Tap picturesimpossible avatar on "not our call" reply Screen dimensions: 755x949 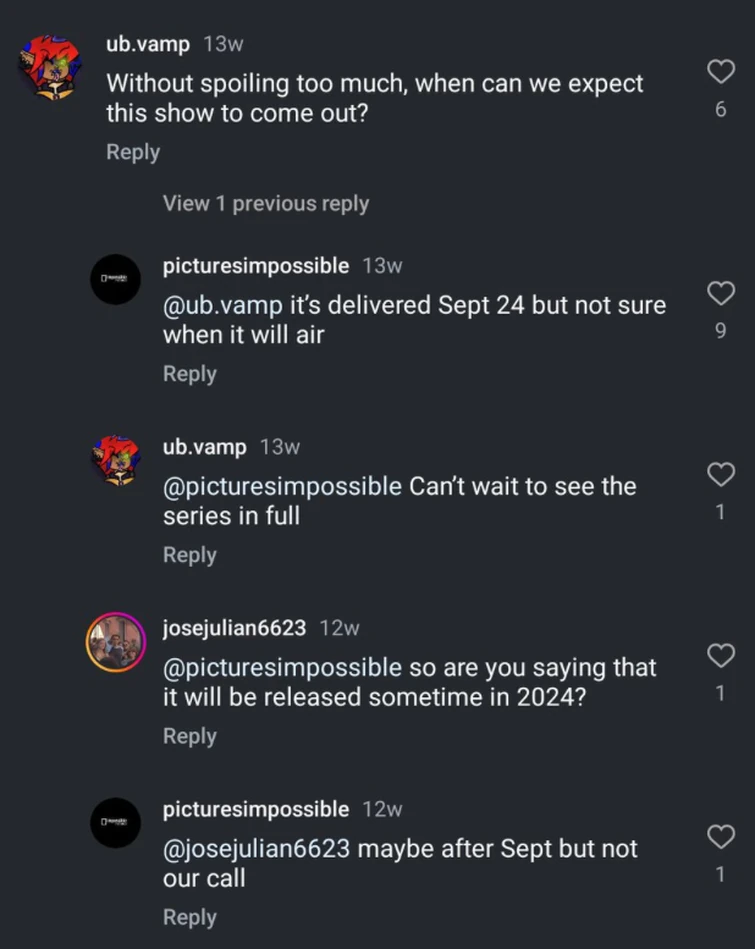115,823
